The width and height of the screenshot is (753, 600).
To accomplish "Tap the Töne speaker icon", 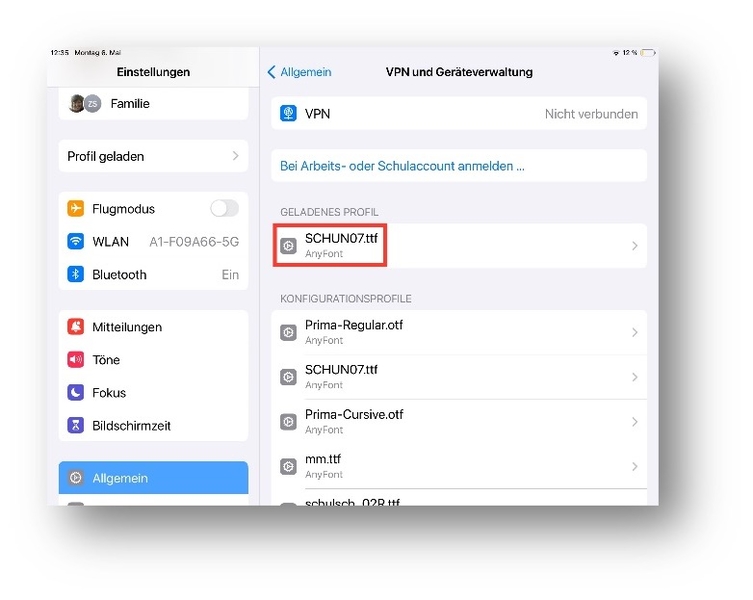I will click(75, 360).
